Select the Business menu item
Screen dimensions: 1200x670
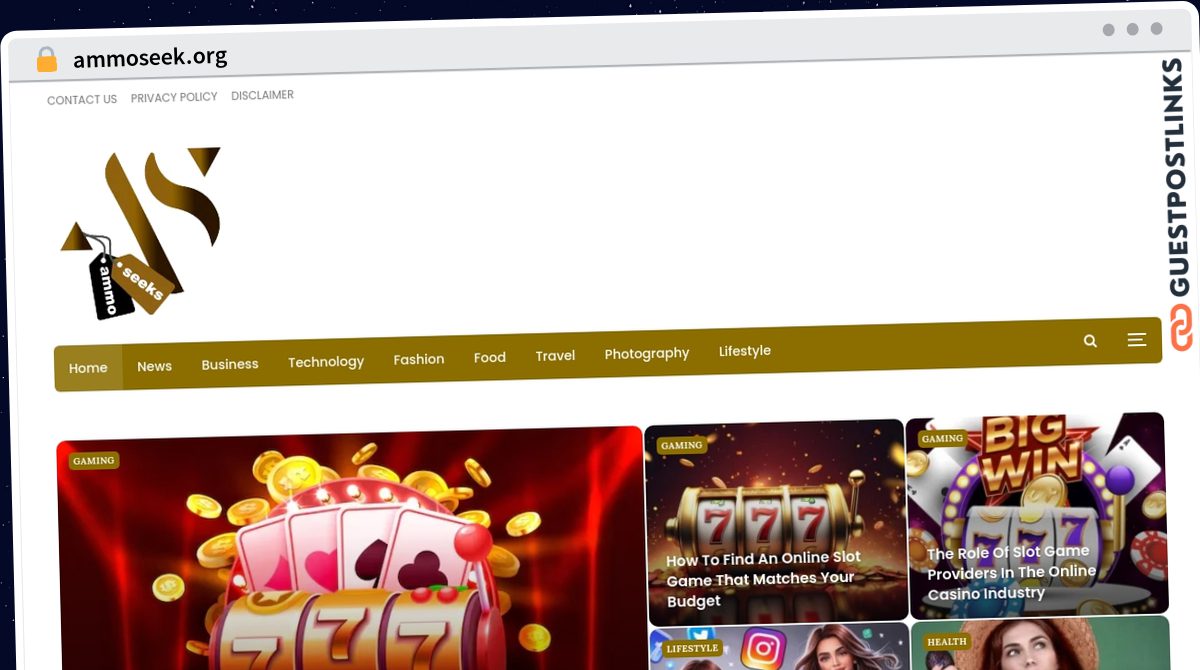pyautogui.click(x=230, y=364)
